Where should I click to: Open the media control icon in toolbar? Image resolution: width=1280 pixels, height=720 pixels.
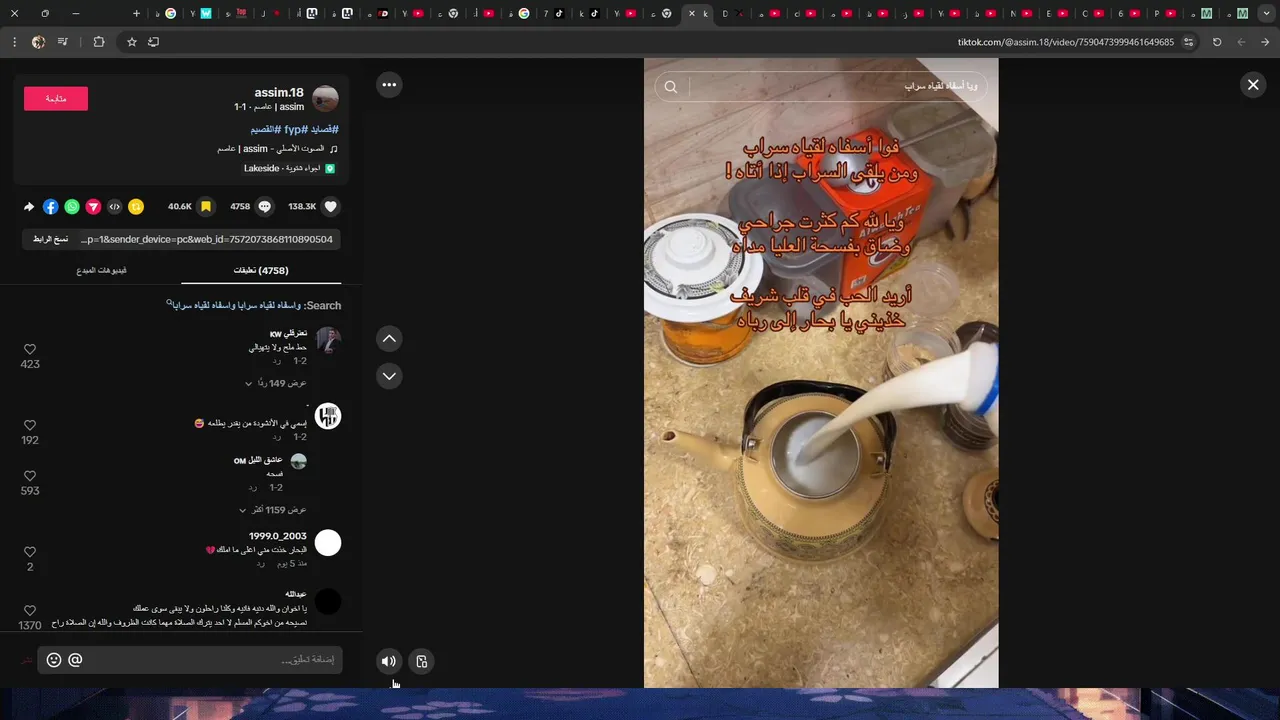[63, 42]
